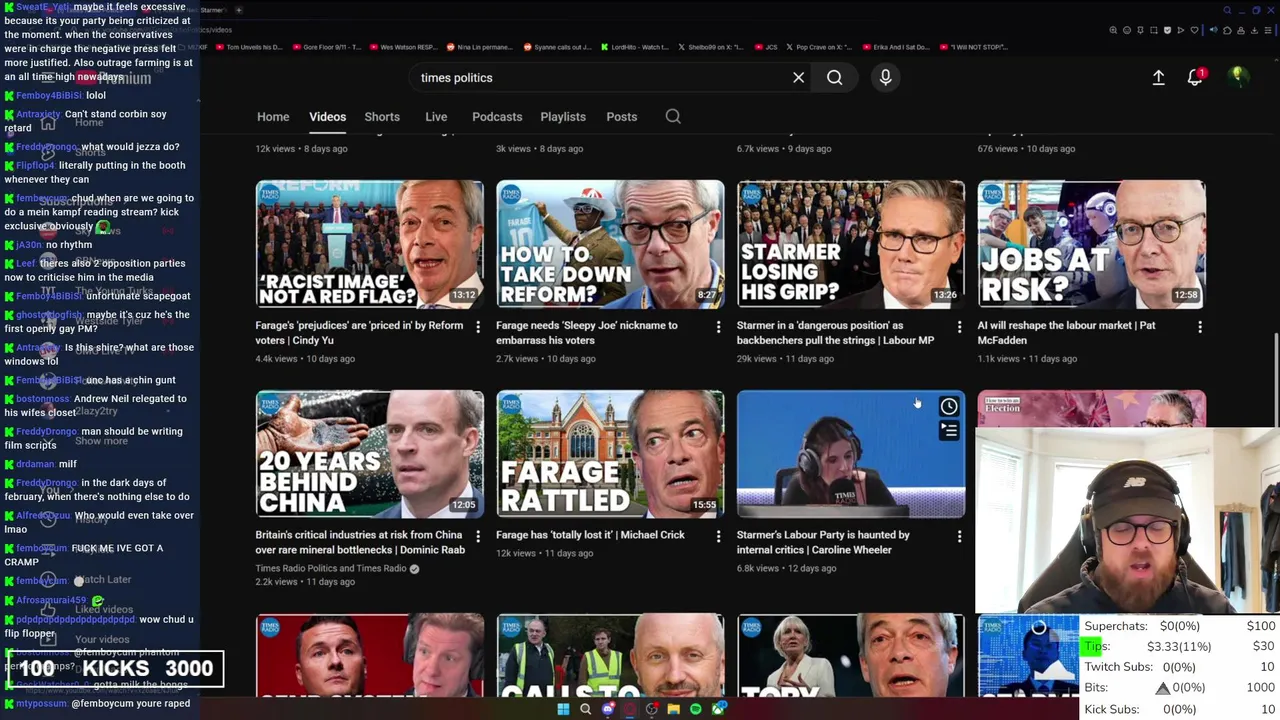Switch to the Home channel tab

pyautogui.click(x=273, y=117)
